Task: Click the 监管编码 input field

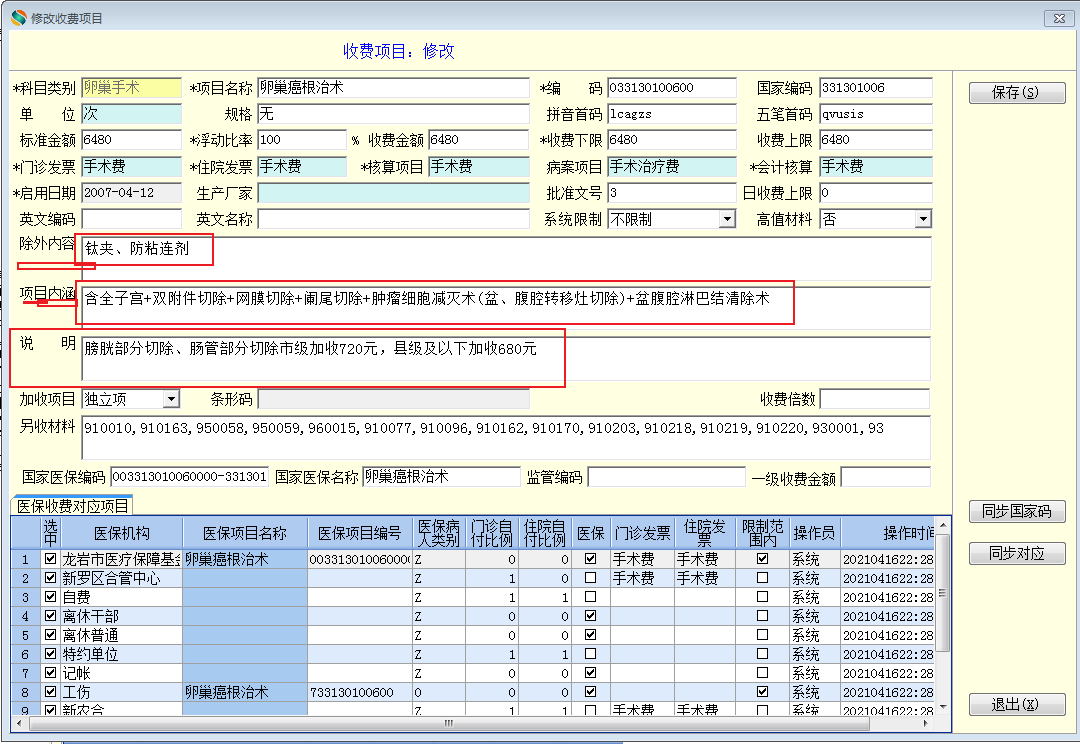Action: (x=667, y=477)
